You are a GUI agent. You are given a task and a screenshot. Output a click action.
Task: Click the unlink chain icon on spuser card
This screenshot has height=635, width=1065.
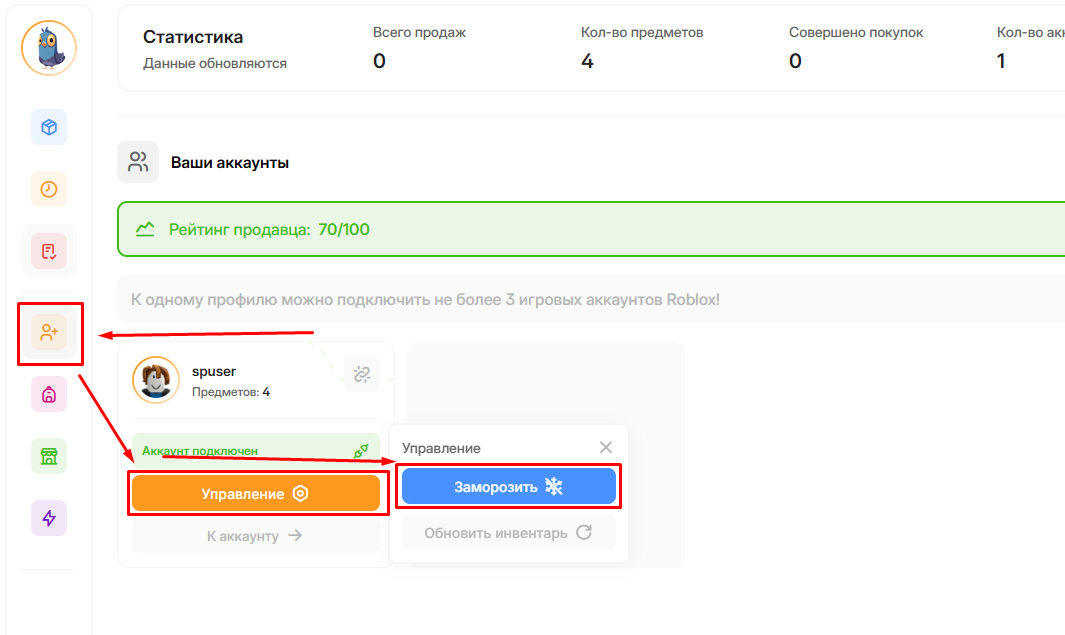[x=362, y=374]
